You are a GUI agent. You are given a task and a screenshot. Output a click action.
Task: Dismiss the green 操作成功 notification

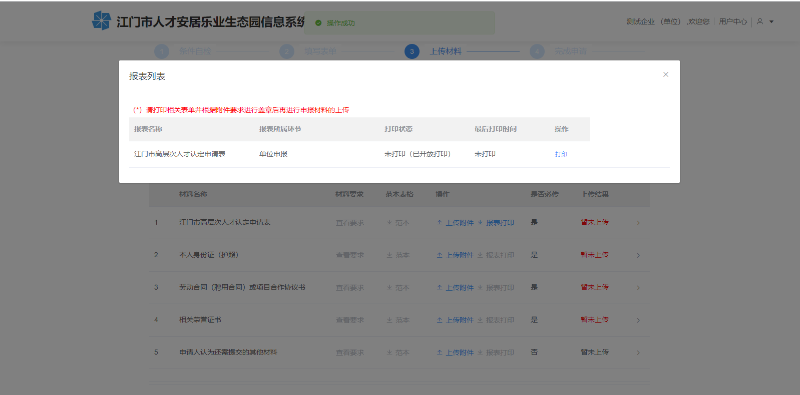(x=399, y=23)
